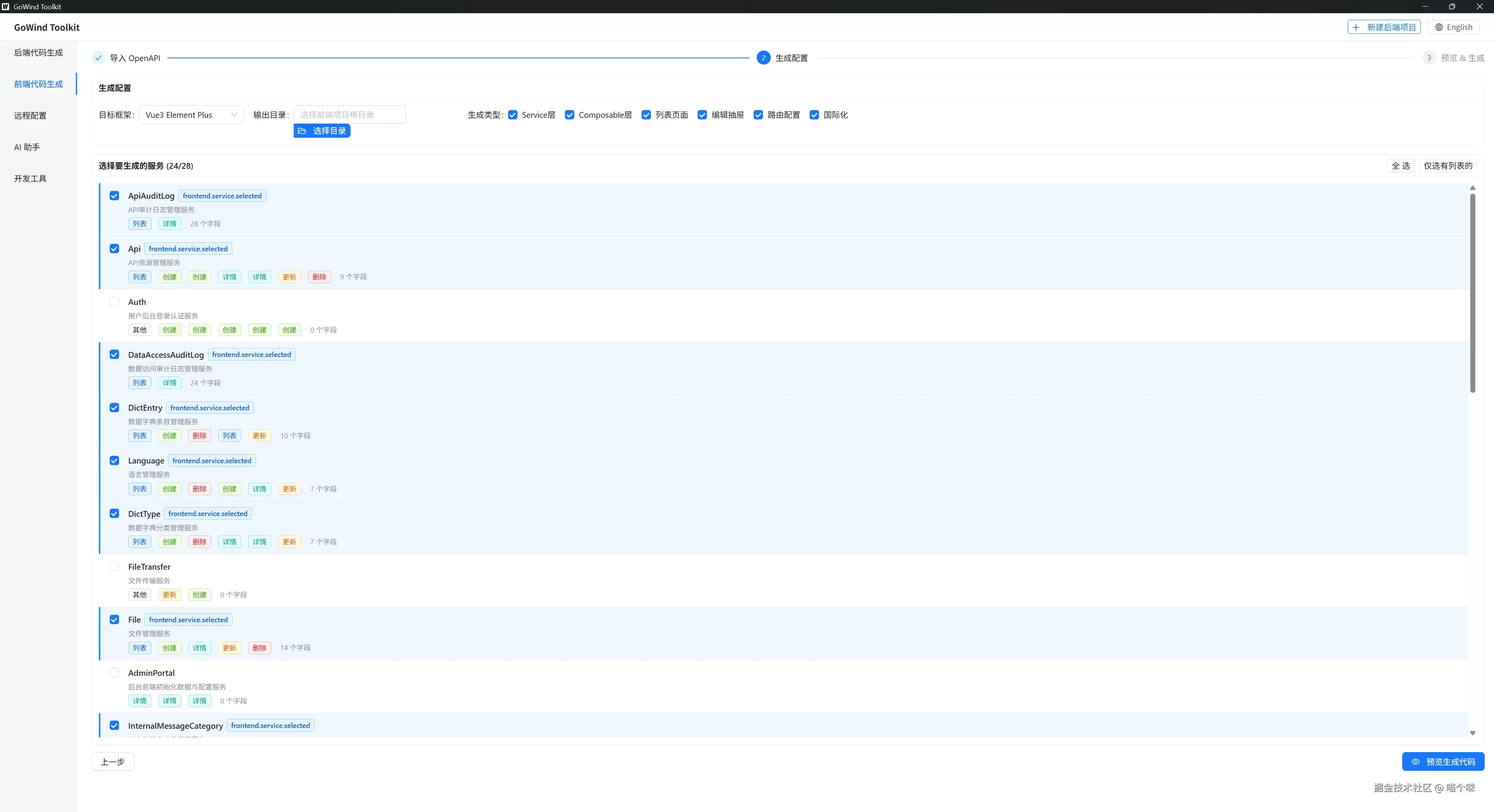Click the 后台前端初始化数据与配置服务 description
This screenshot has width=1494, height=812.
click(x=177, y=687)
